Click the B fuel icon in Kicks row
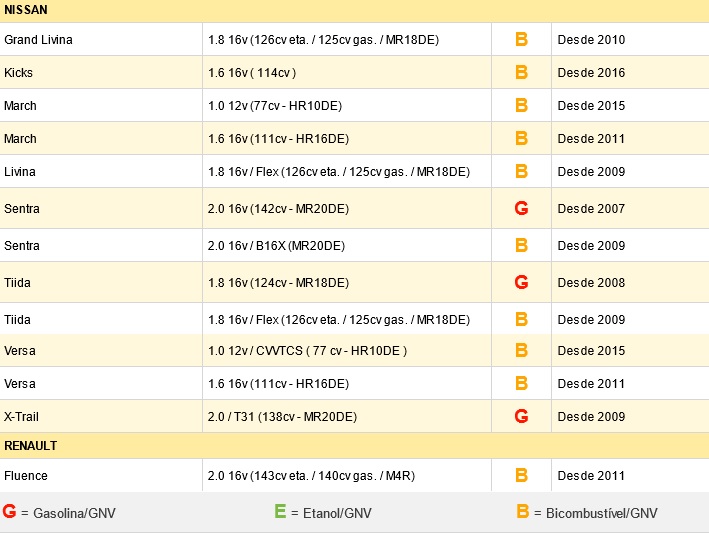Viewport: 709px width, 533px height. tap(521, 72)
